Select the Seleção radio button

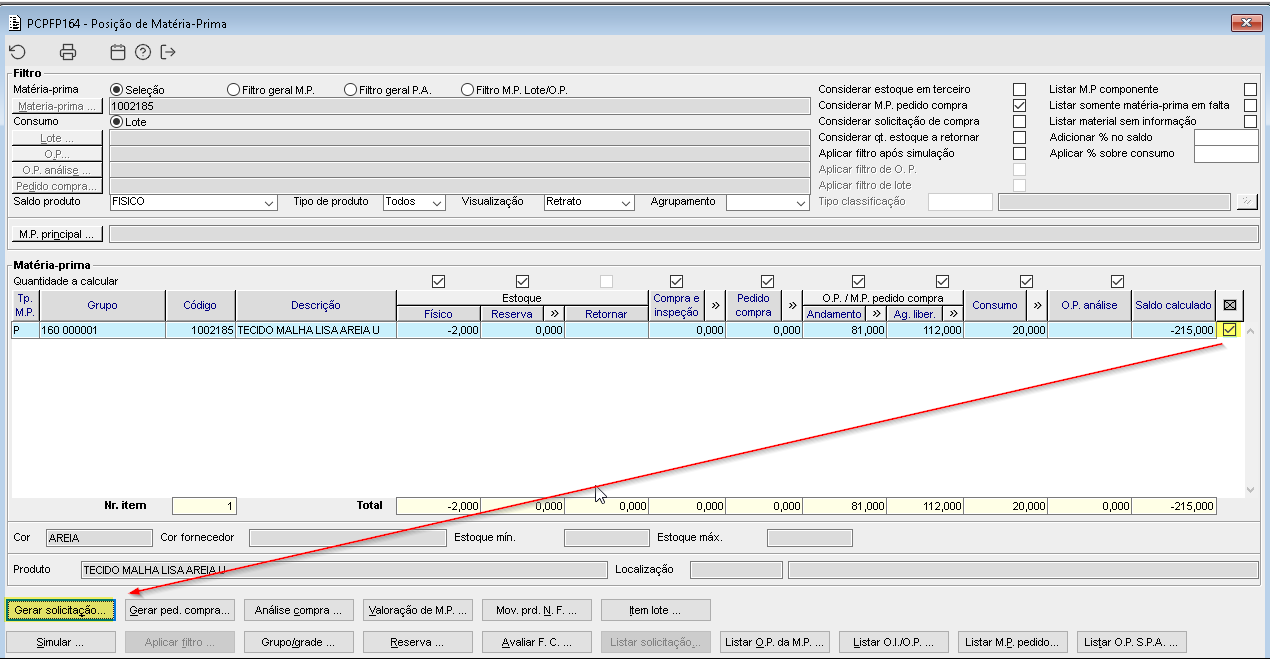[116, 89]
